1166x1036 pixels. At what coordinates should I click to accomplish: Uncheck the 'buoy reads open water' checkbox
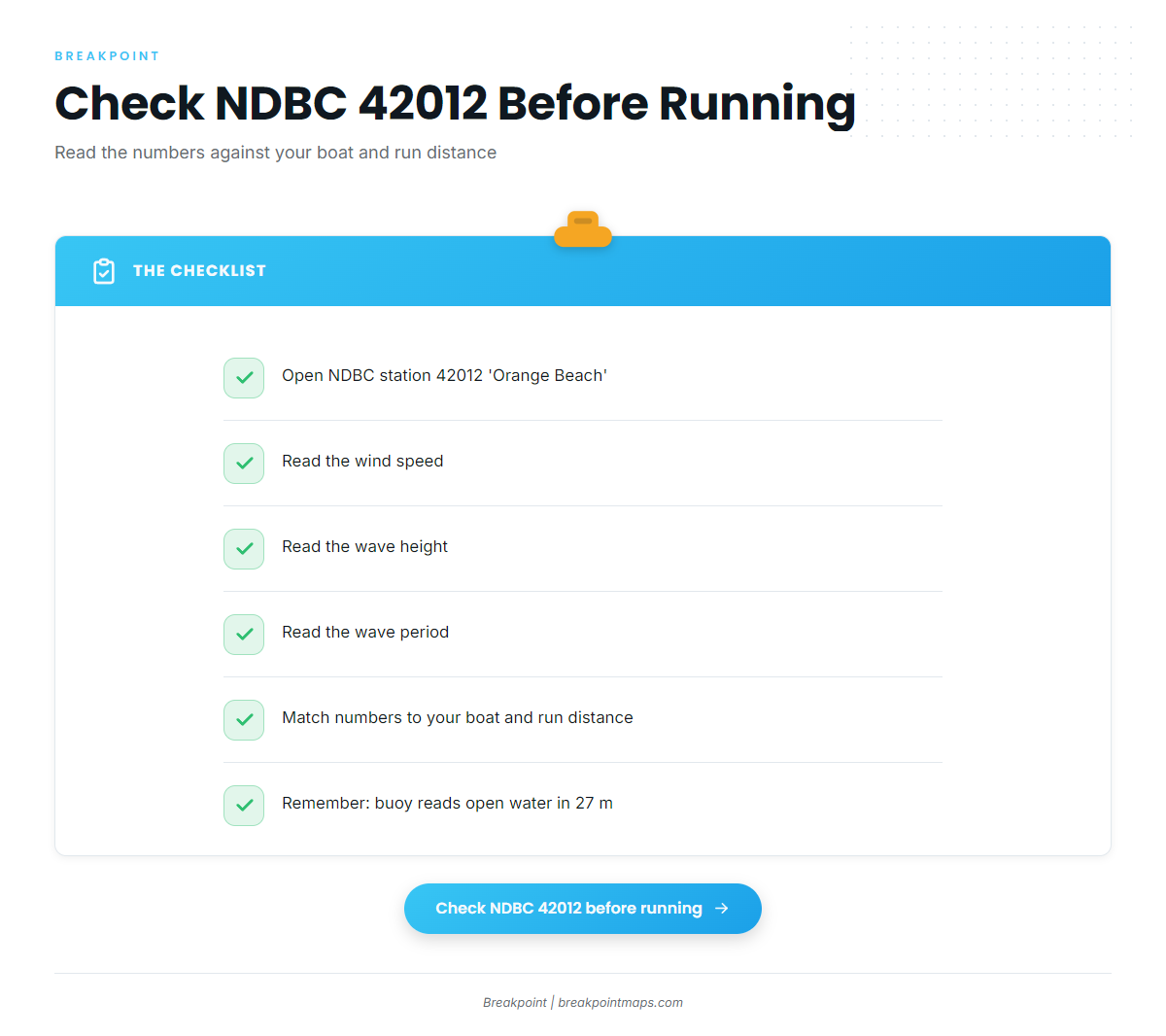pyautogui.click(x=244, y=806)
